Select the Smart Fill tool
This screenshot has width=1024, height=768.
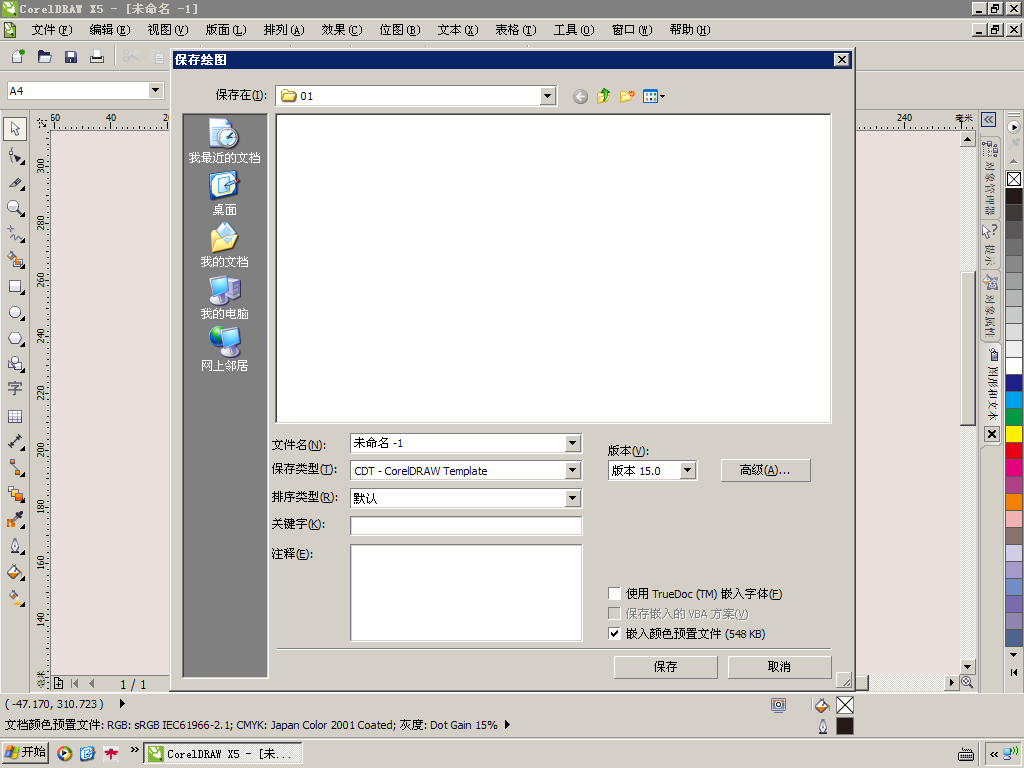pos(15,260)
